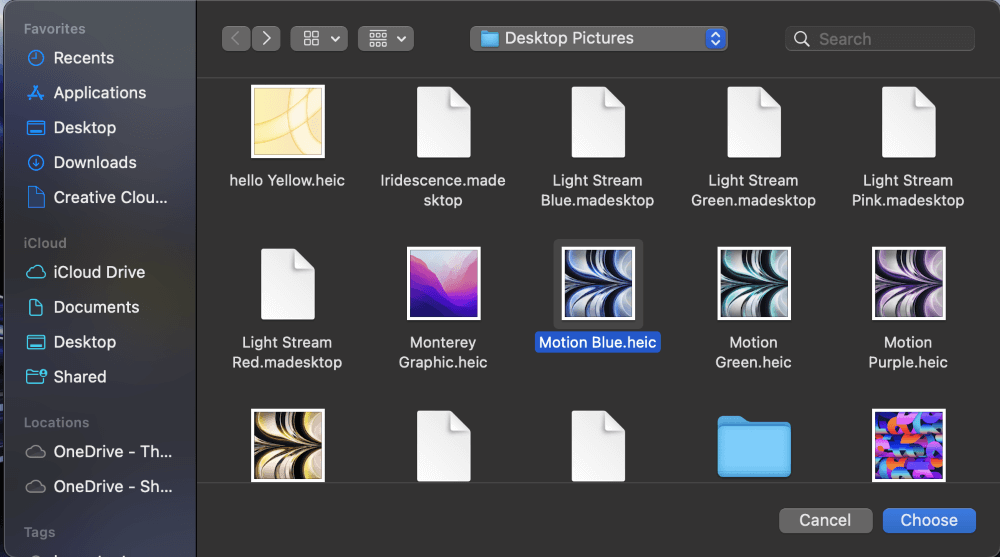Select the Iridescence.madesktop file
This screenshot has width=1000, height=557.
coord(443,121)
